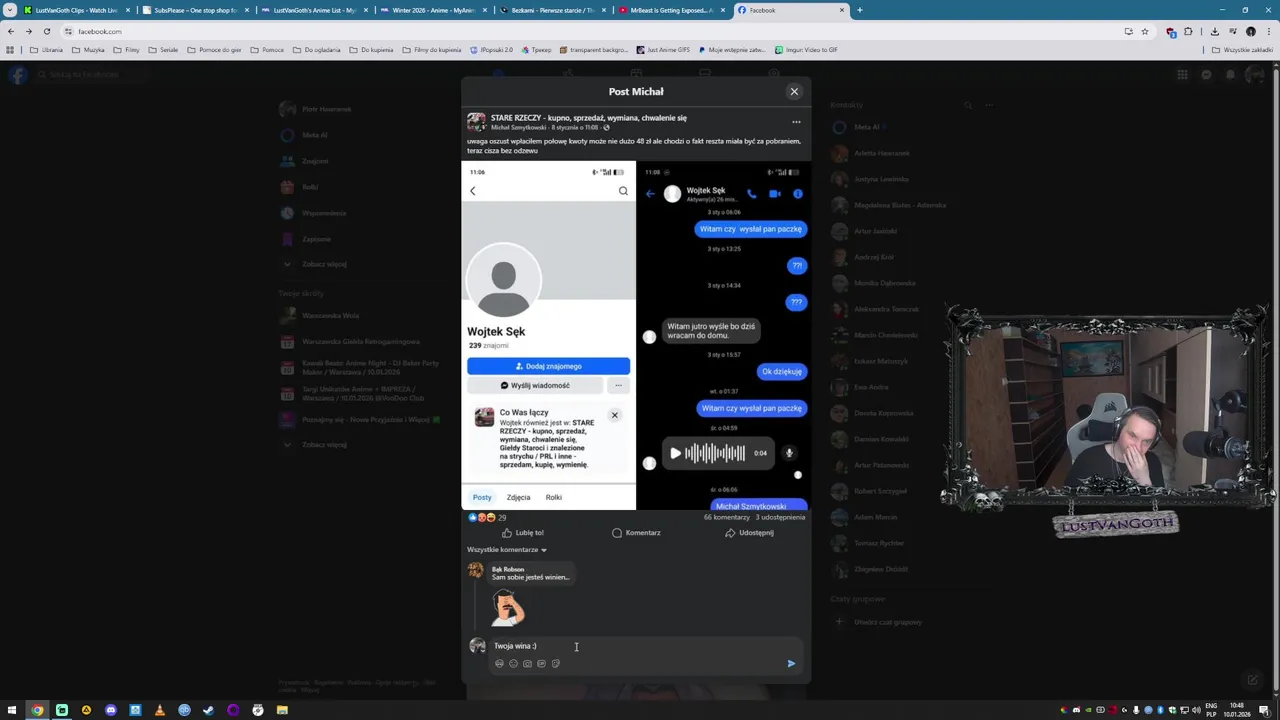
Task: Open the emoji picker in comment box
Action: coord(513,663)
